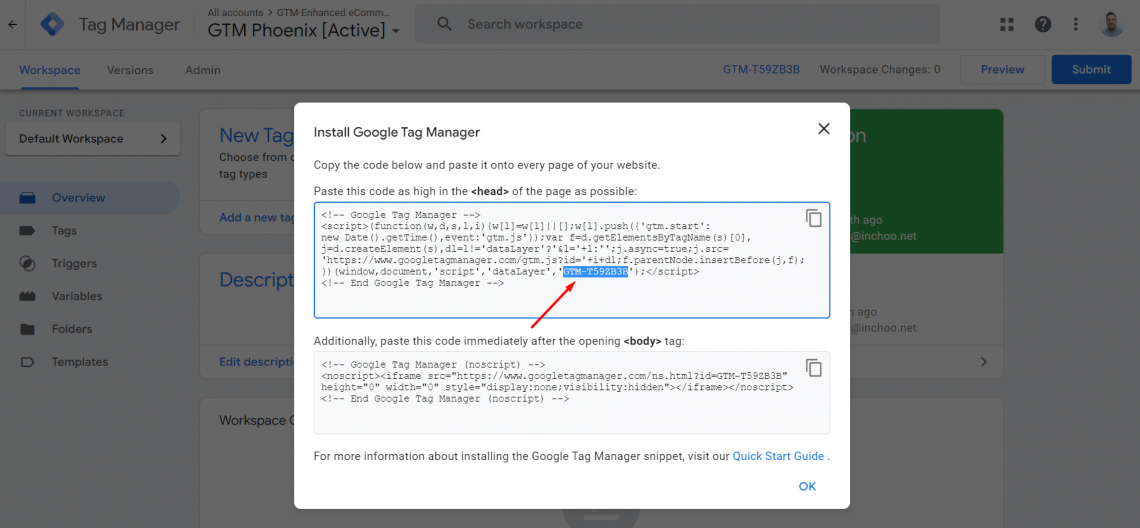This screenshot has height=528, width=1140.
Task: Click the Preview button
Action: point(1002,70)
